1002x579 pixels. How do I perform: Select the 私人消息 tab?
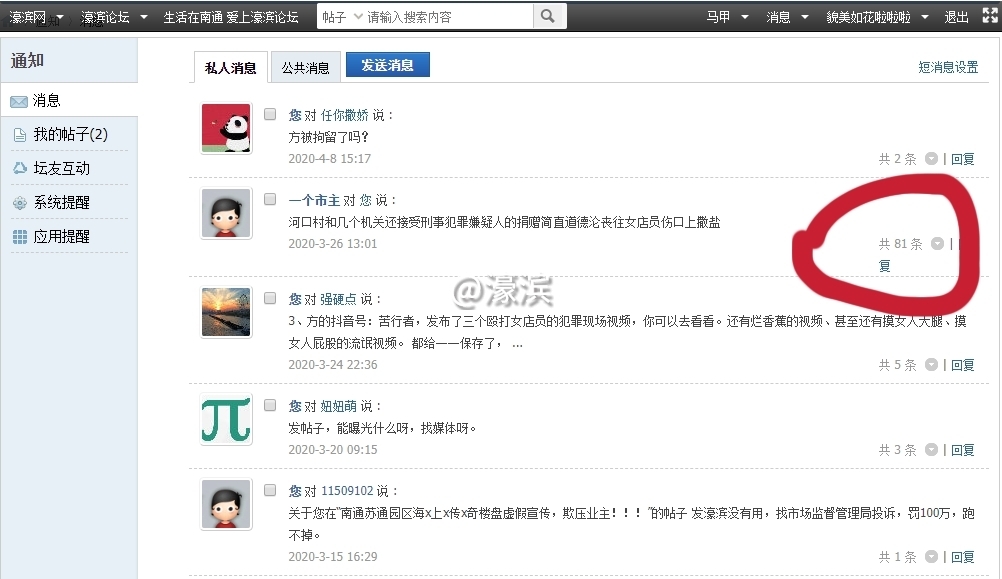pos(231,68)
